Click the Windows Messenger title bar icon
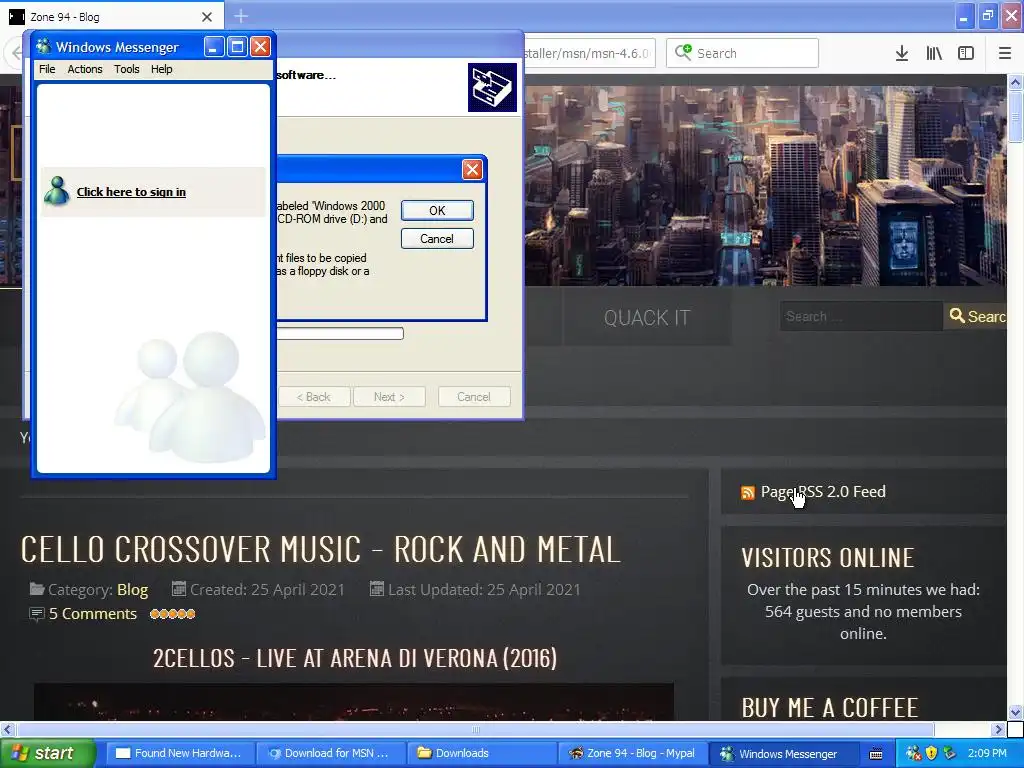Image resolution: width=1024 pixels, height=768 pixels. point(44,46)
